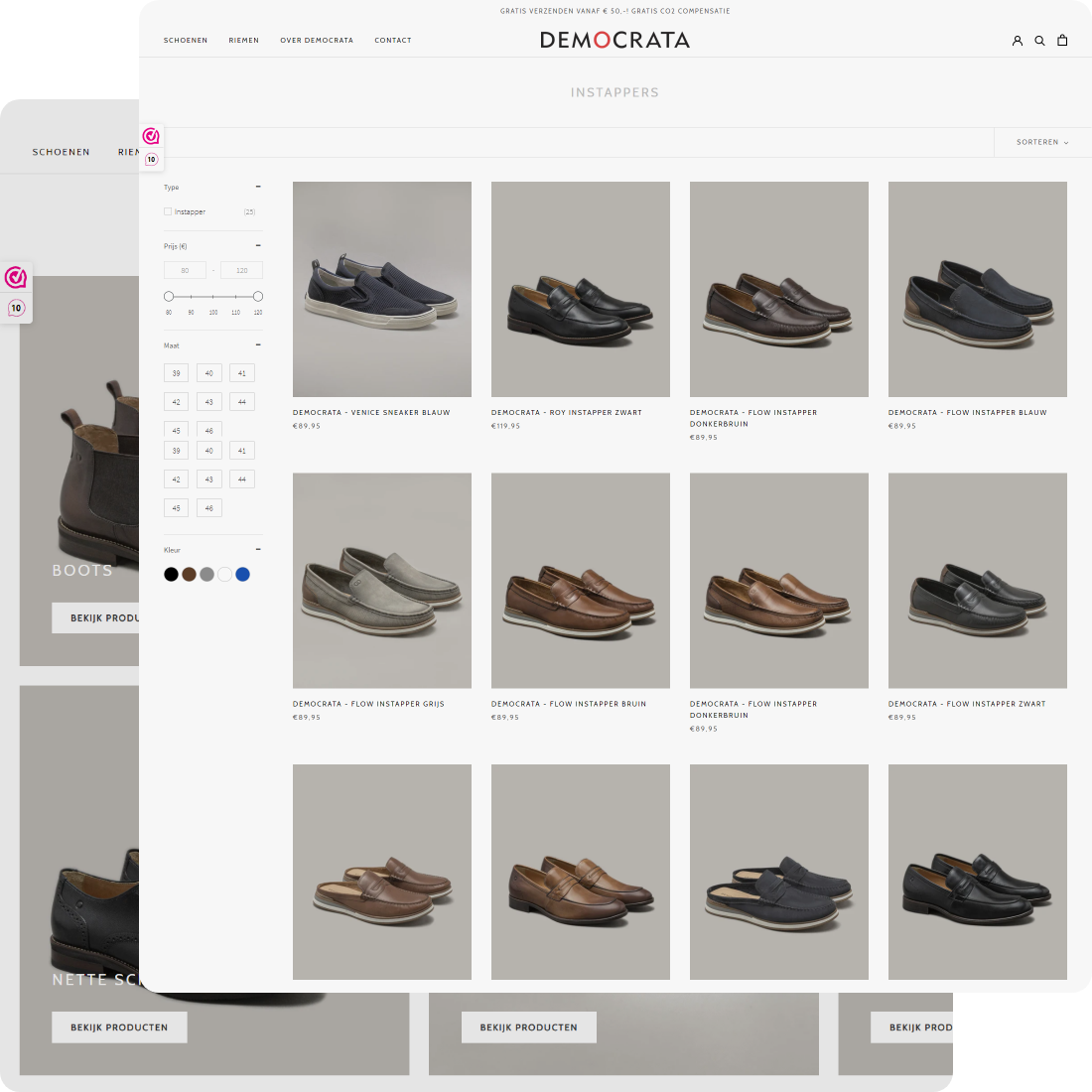The width and height of the screenshot is (1092, 1092).
Task: Open the Venice Sneaker Blauw product link
Action: (371, 412)
